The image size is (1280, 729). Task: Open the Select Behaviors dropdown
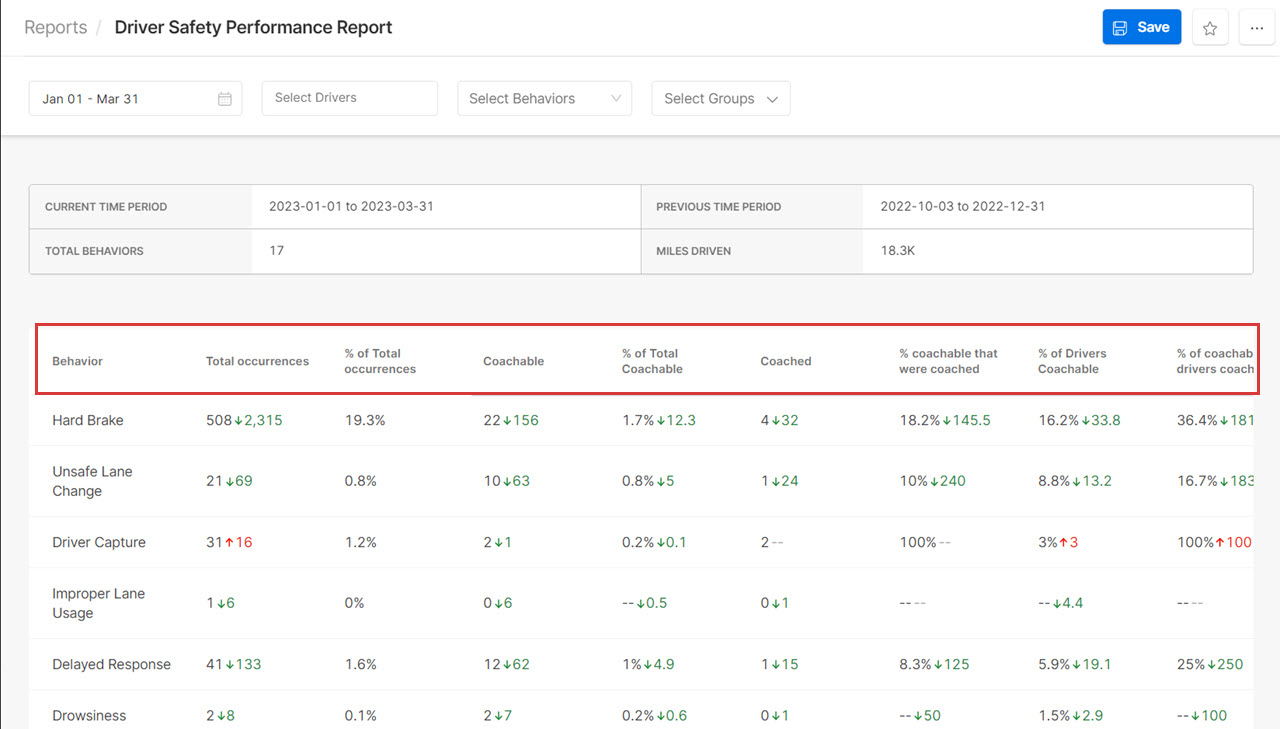[x=544, y=98]
